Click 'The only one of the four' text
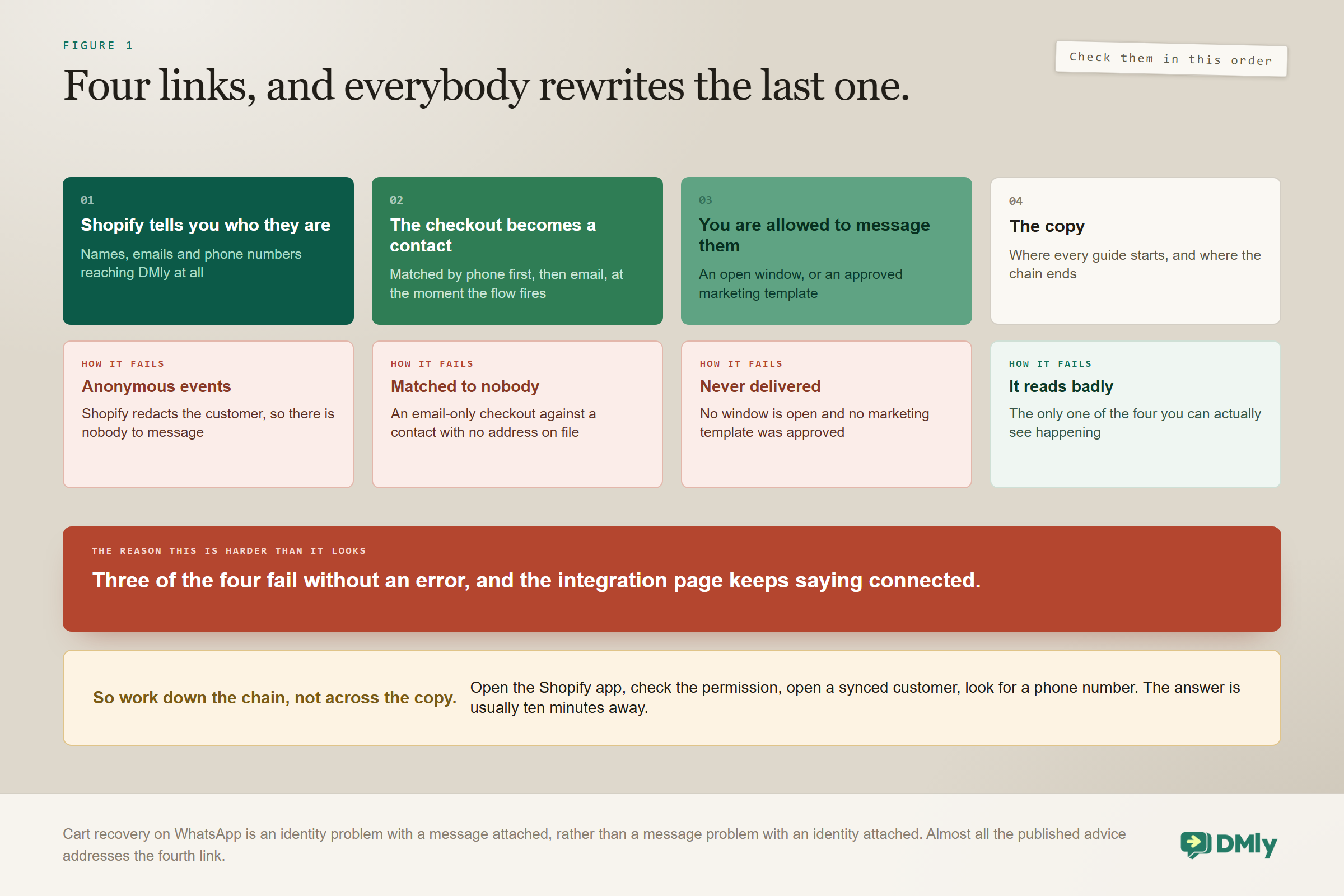The width and height of the screenshot is (1344, 896). click(1135, 423)
